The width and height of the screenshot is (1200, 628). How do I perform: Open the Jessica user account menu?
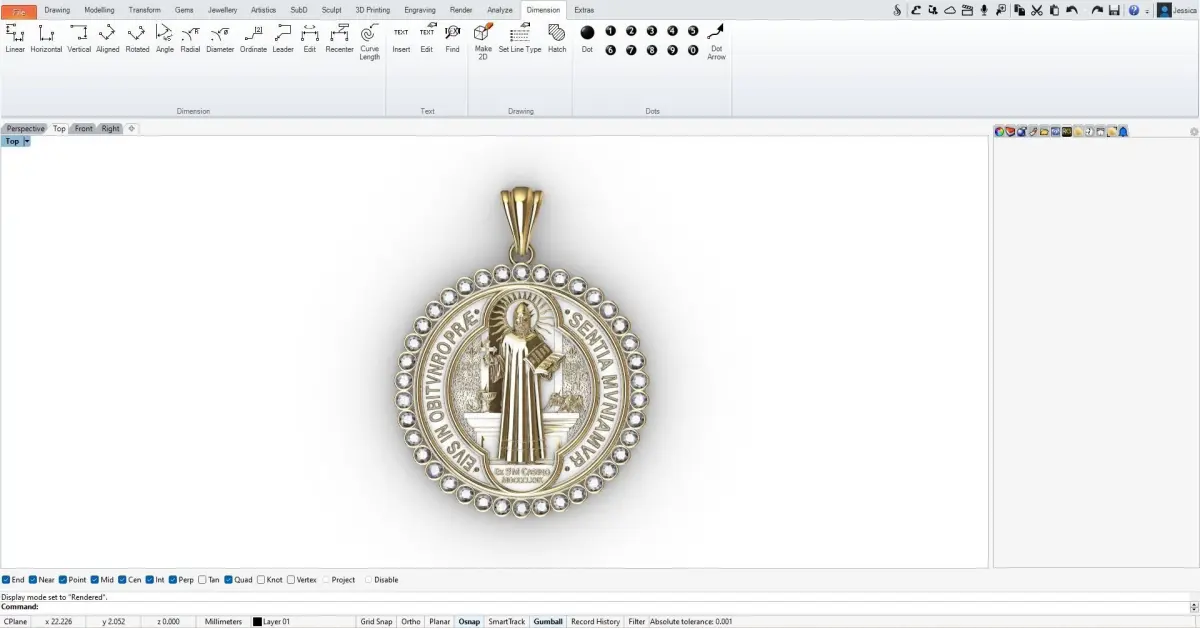(x=1178, y=10)
